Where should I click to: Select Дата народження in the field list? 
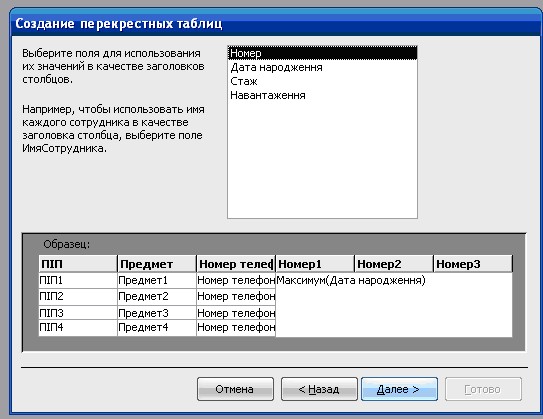pos(322,67)
